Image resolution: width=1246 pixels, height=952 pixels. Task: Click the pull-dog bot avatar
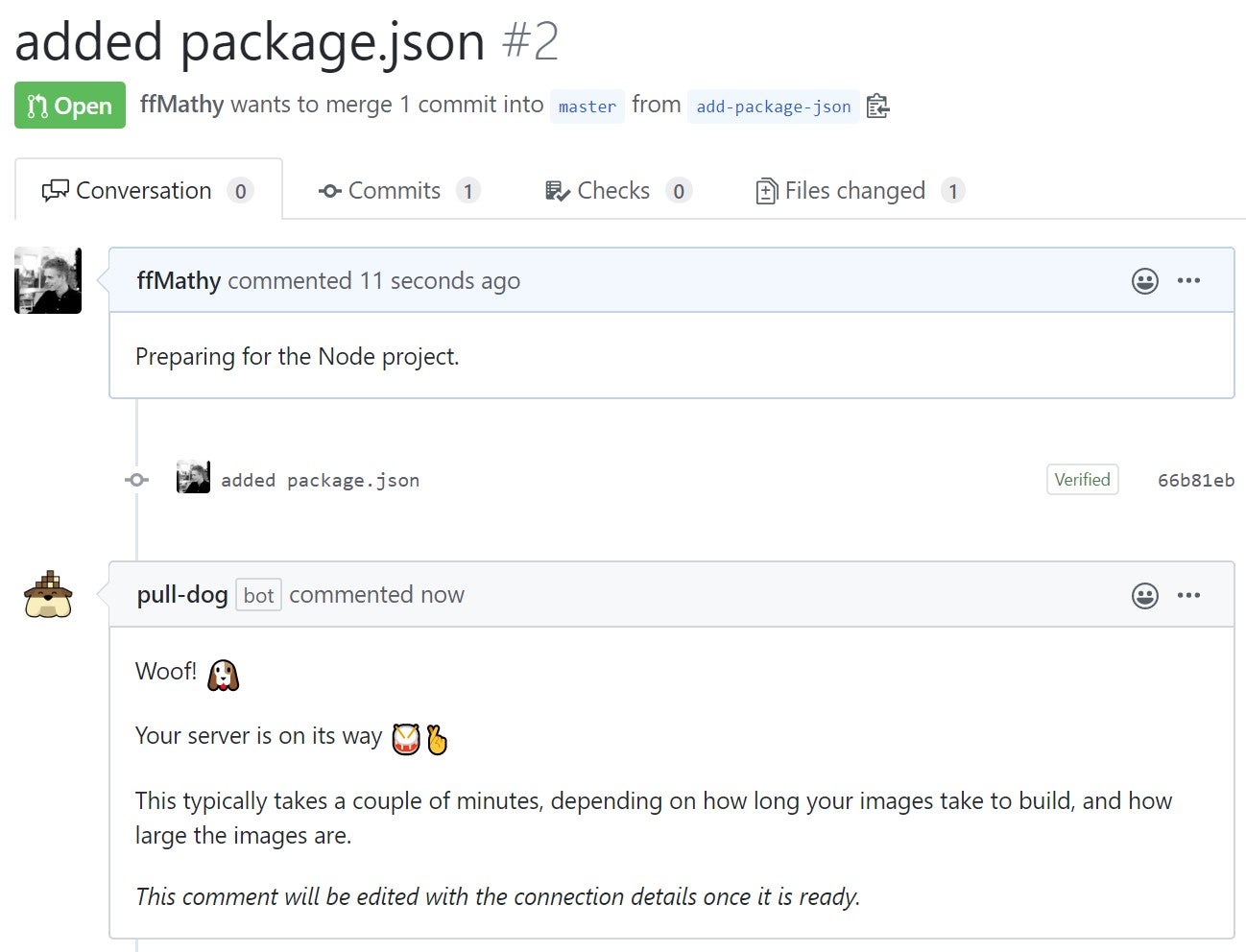click(x=48, y=595)
